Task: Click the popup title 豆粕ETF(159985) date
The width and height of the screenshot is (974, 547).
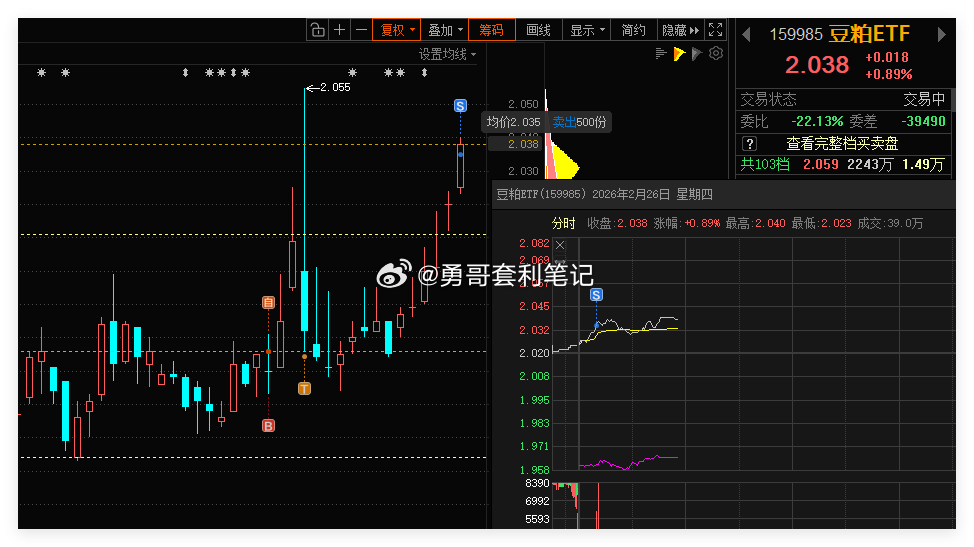Action: pos(604,194)
